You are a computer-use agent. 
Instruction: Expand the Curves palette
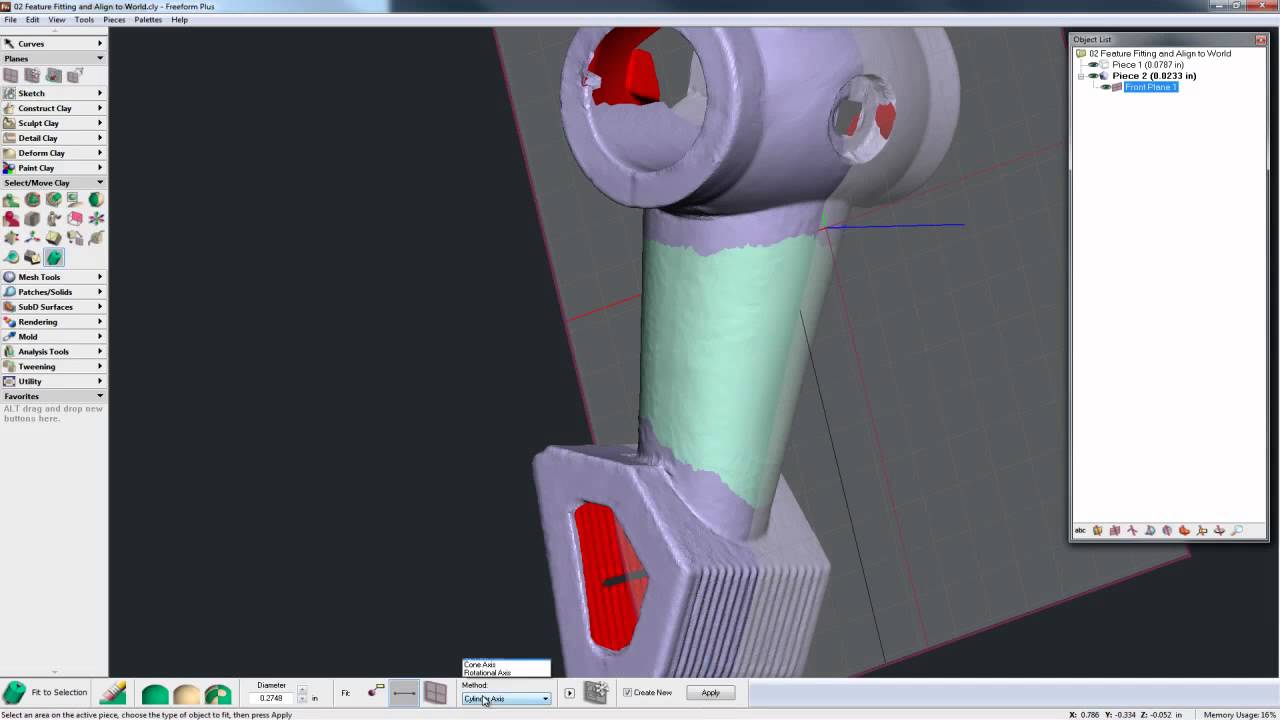54,44
